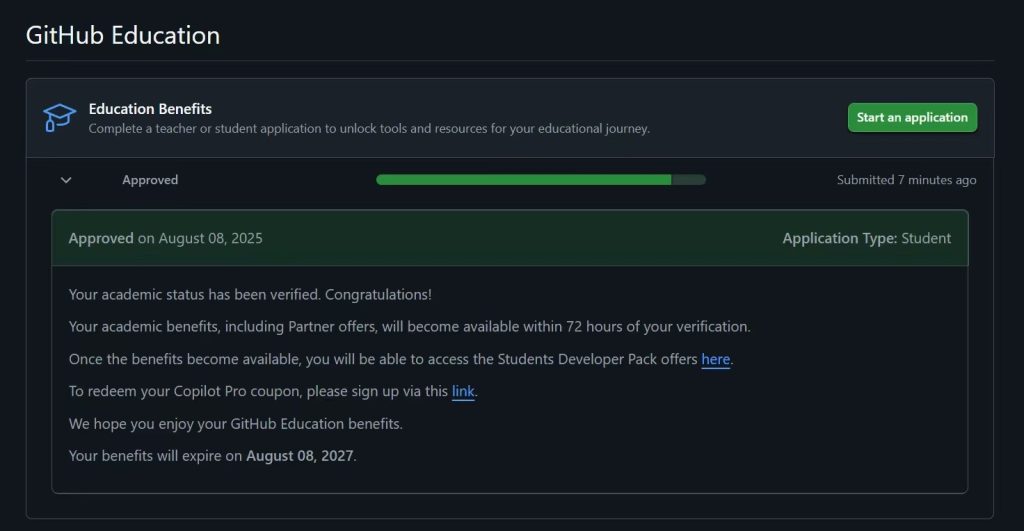Select the Approved status label beside chevron
The image size is (1024, 531).
(150, 180)
